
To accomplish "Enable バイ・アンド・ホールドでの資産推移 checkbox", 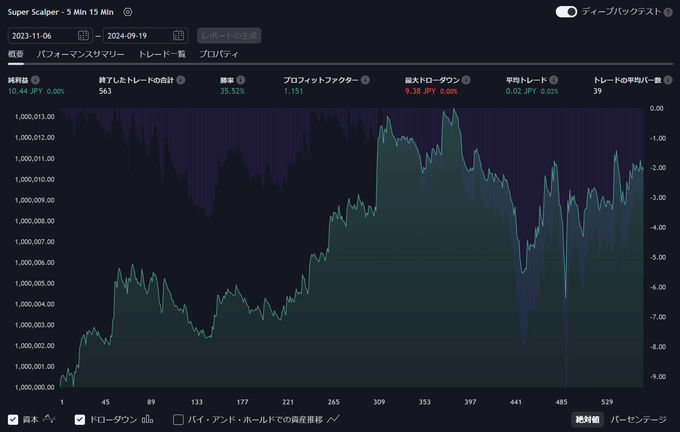I will [x=178, y=419].
